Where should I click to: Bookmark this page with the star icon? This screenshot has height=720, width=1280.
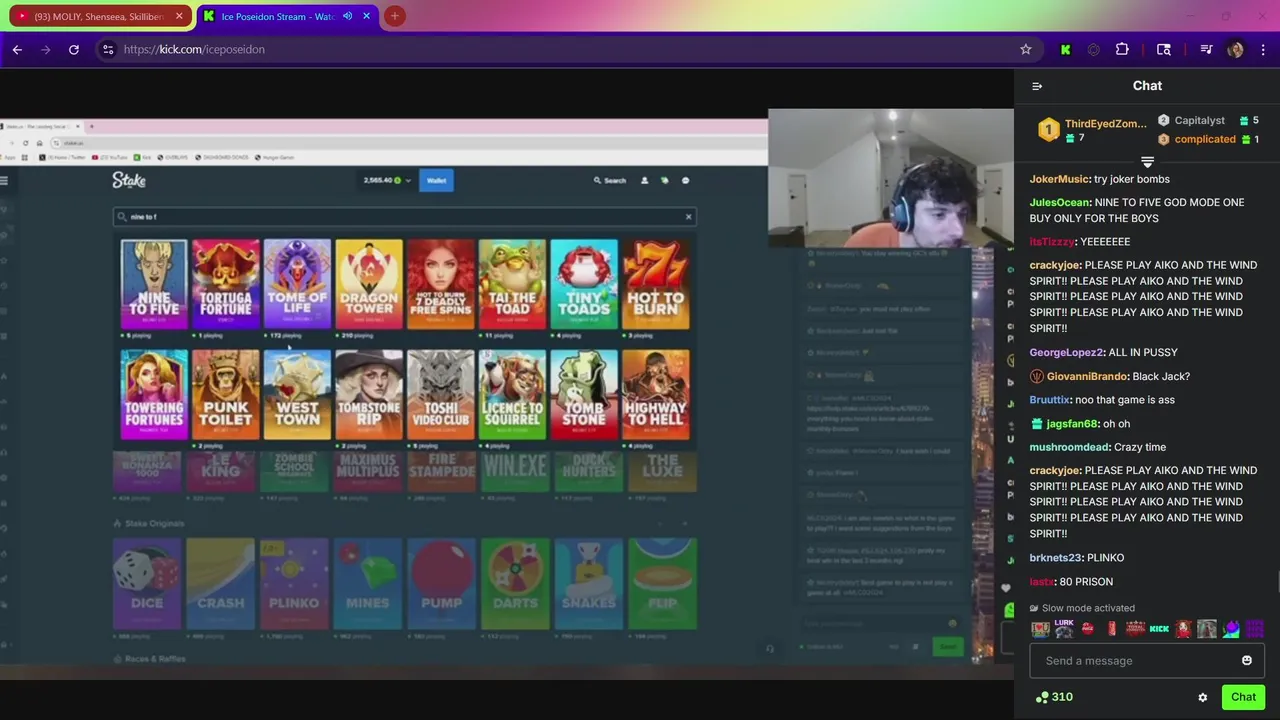(1025, 49)
